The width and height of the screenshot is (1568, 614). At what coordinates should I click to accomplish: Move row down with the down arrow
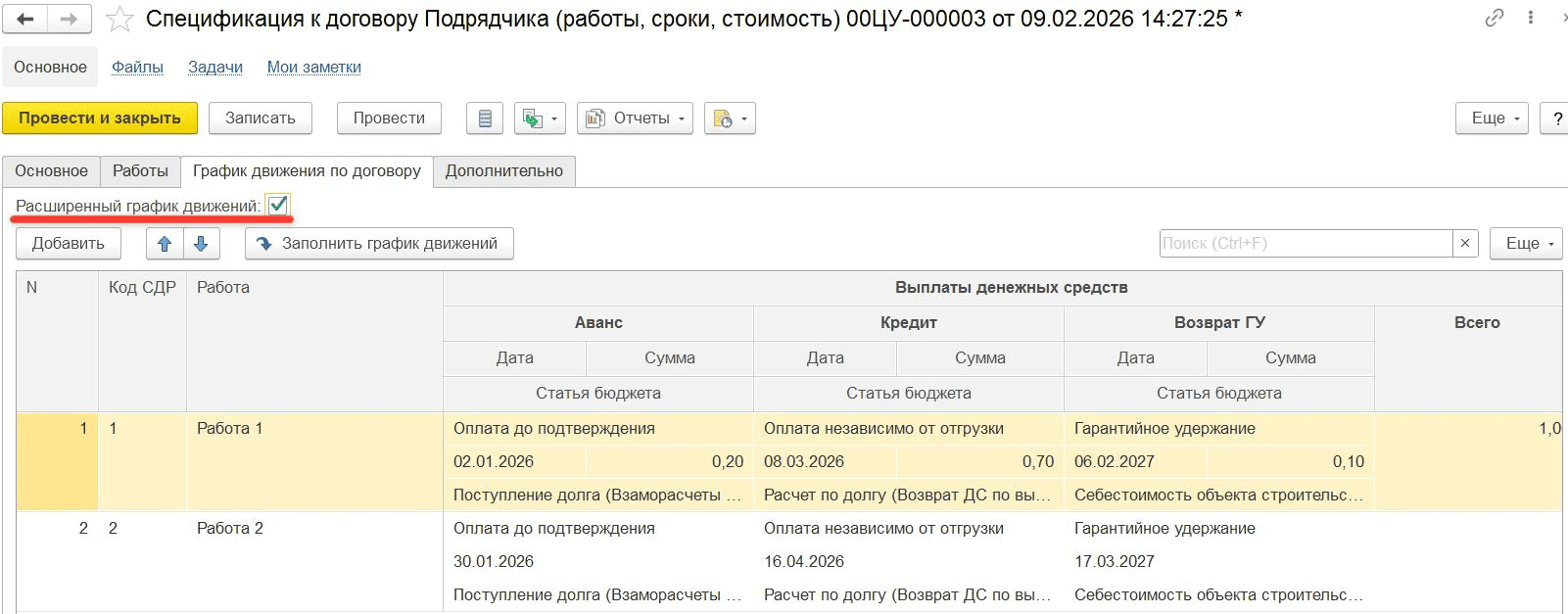pyautogui.click(x=201, y=244)
